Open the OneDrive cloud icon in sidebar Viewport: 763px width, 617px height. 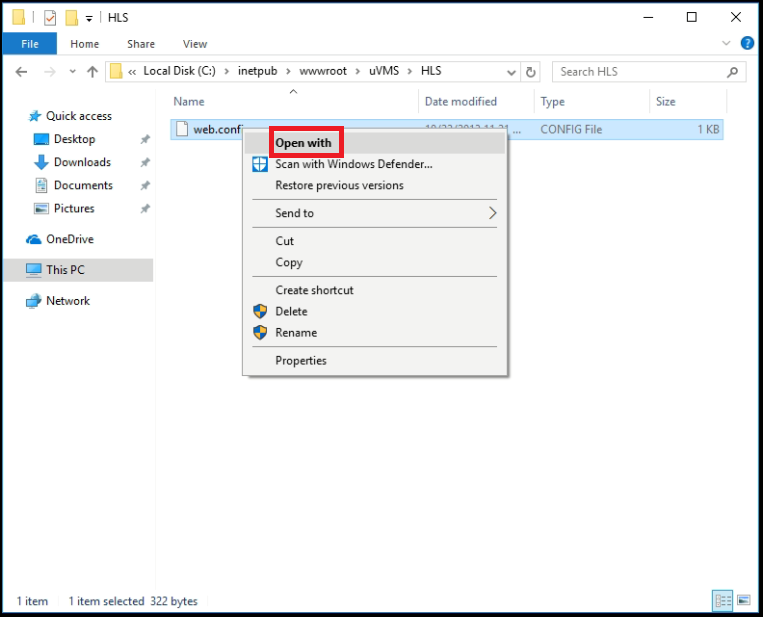click(34, 239)
